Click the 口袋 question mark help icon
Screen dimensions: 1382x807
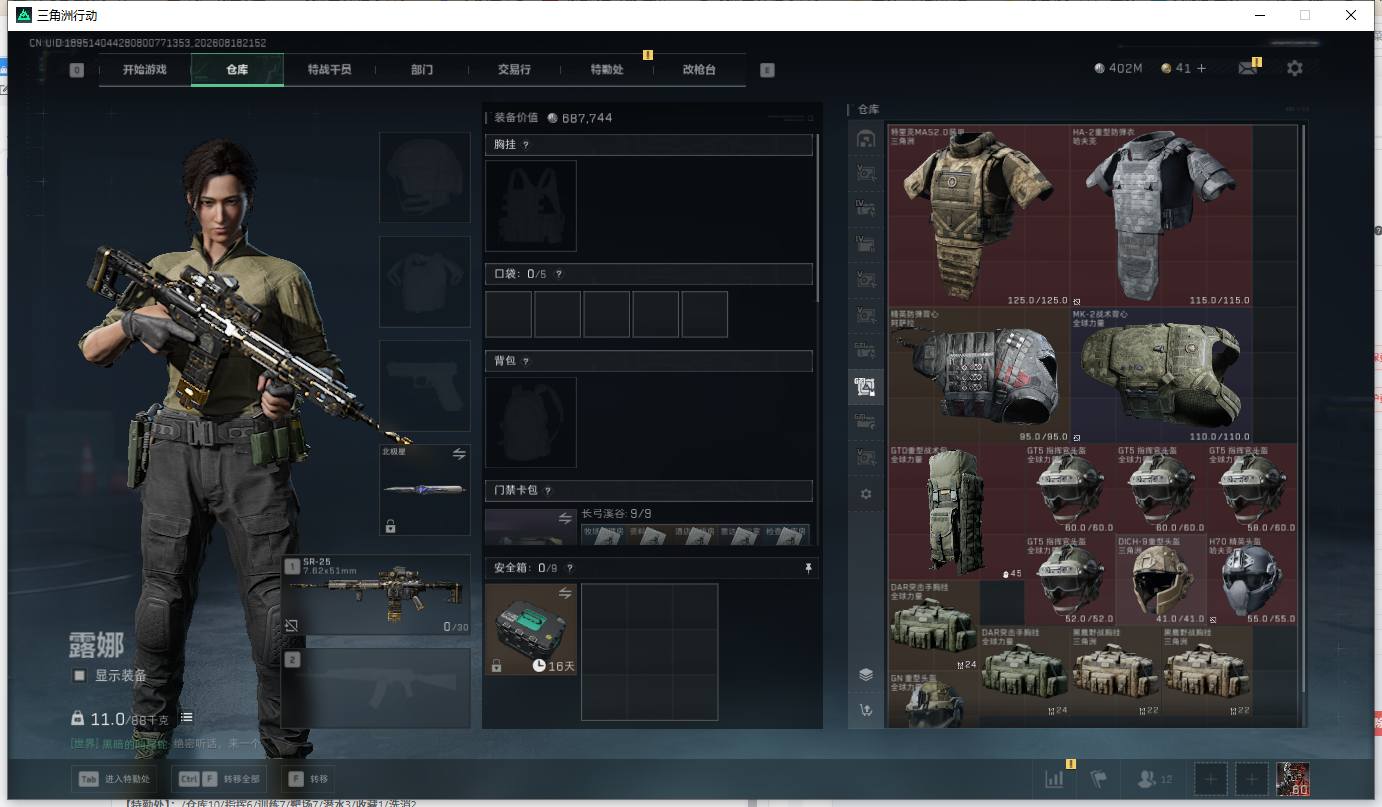[x=558, y=274]
